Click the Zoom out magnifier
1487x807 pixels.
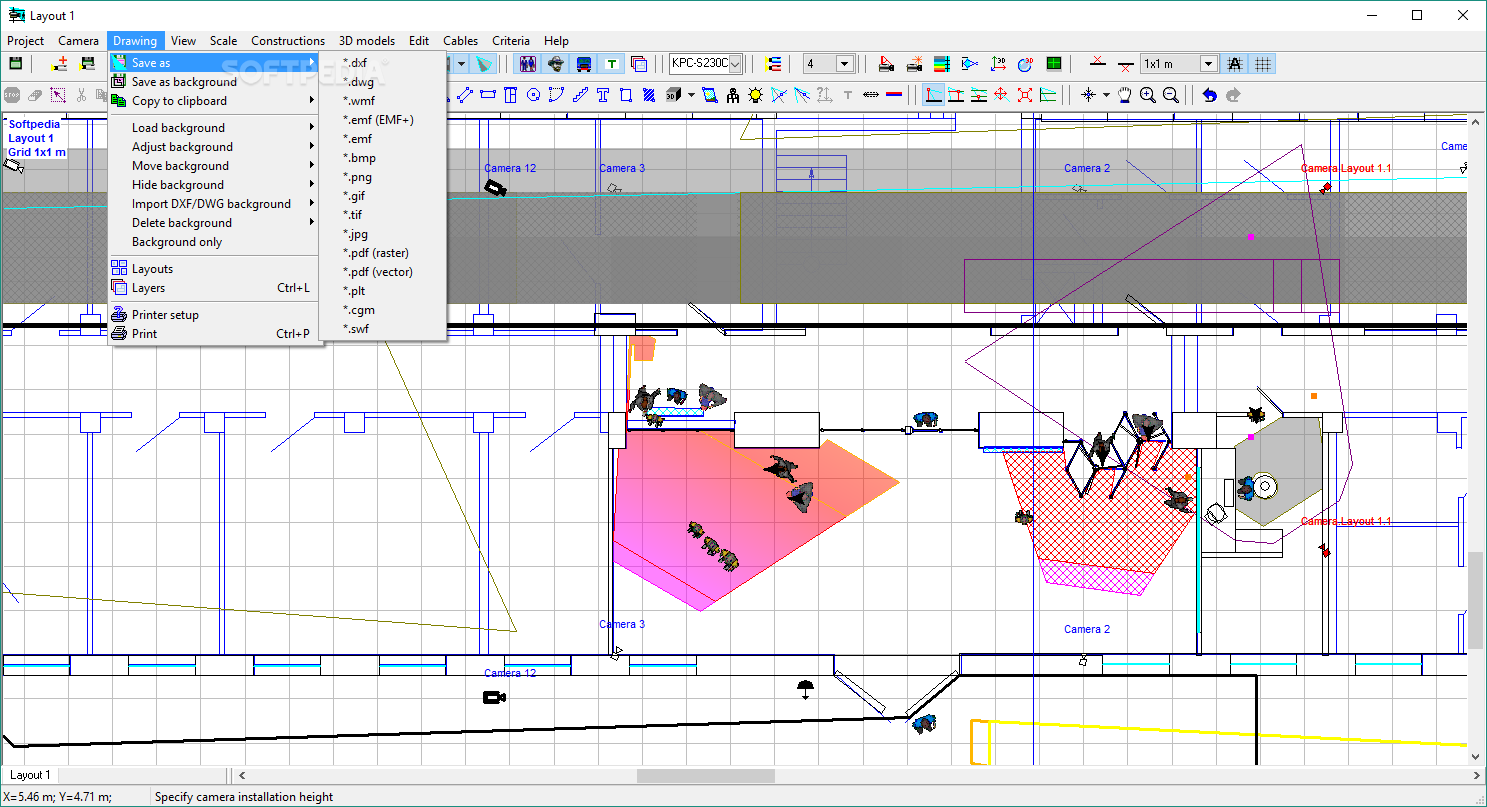[x=1171, y=95]
